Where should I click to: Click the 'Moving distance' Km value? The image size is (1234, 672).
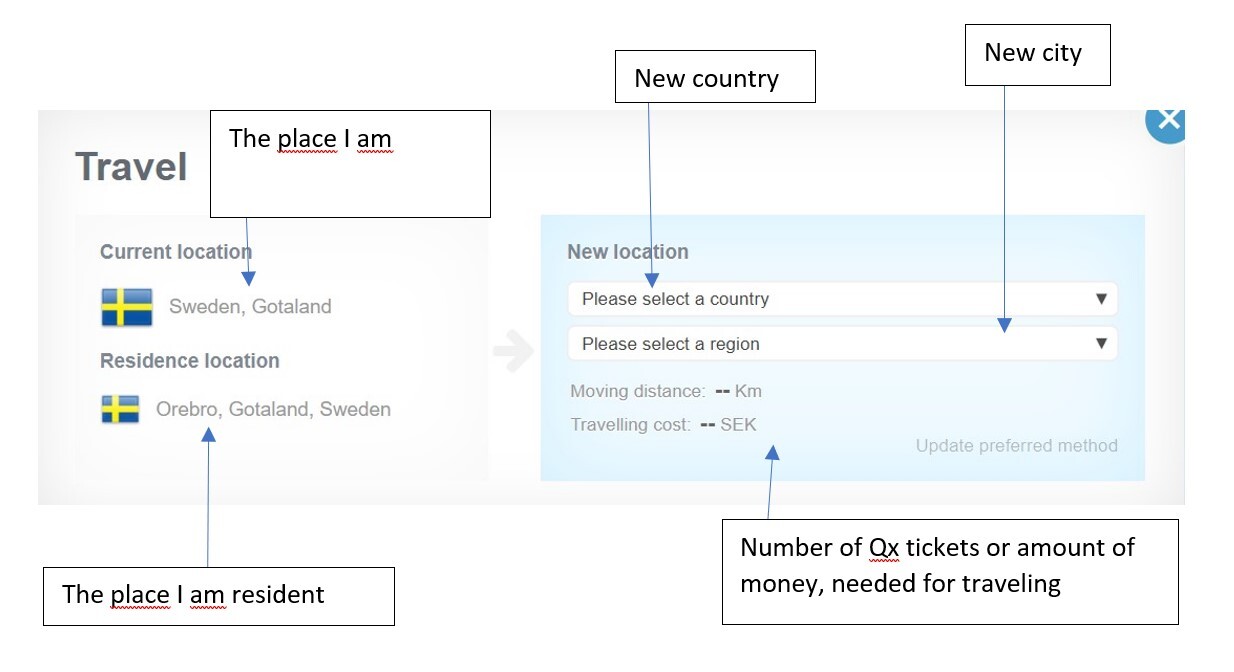pyautogui.click(x=739, y=391)
